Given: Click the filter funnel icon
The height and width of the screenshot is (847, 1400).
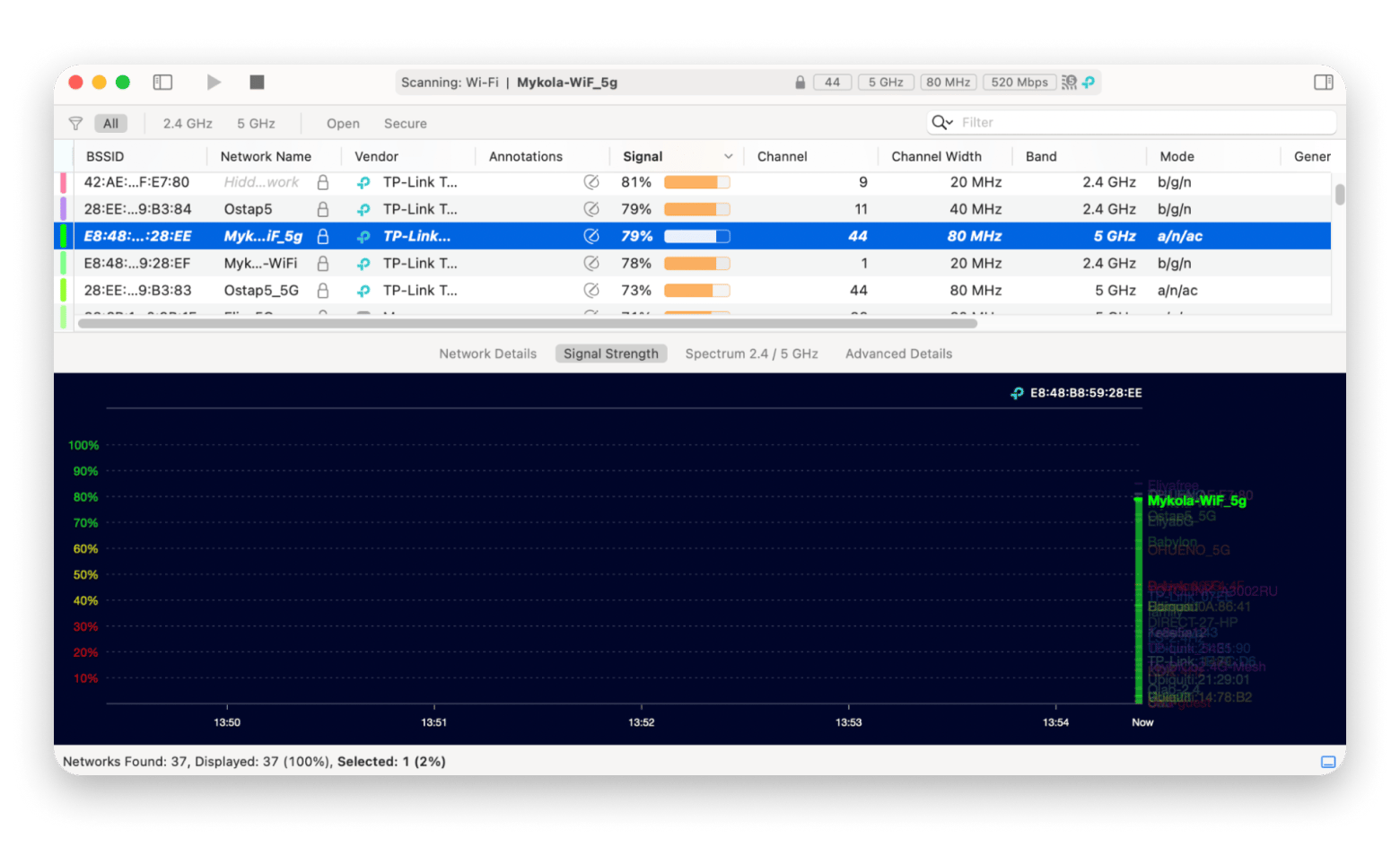Looking at the screenshot, I should (x=76, y=124).
